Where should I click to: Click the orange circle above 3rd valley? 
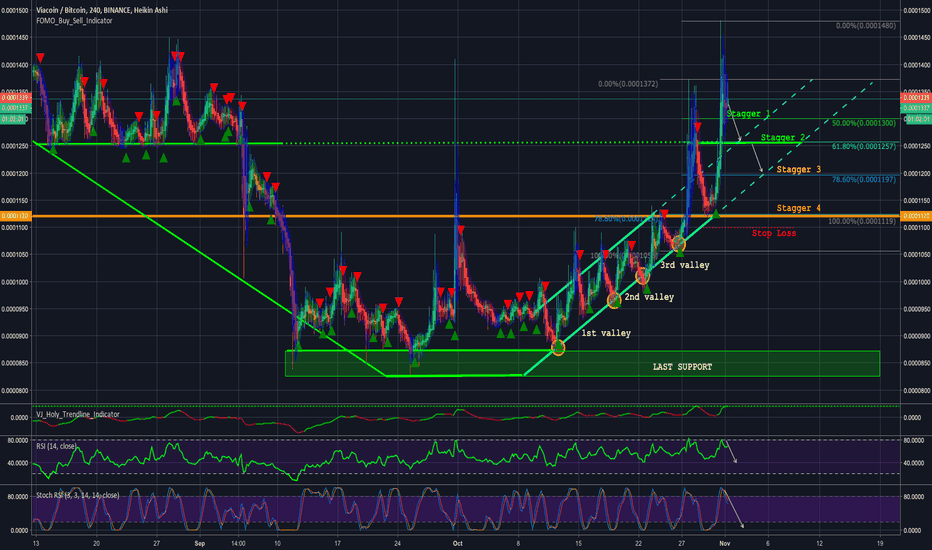click(678, 244)
